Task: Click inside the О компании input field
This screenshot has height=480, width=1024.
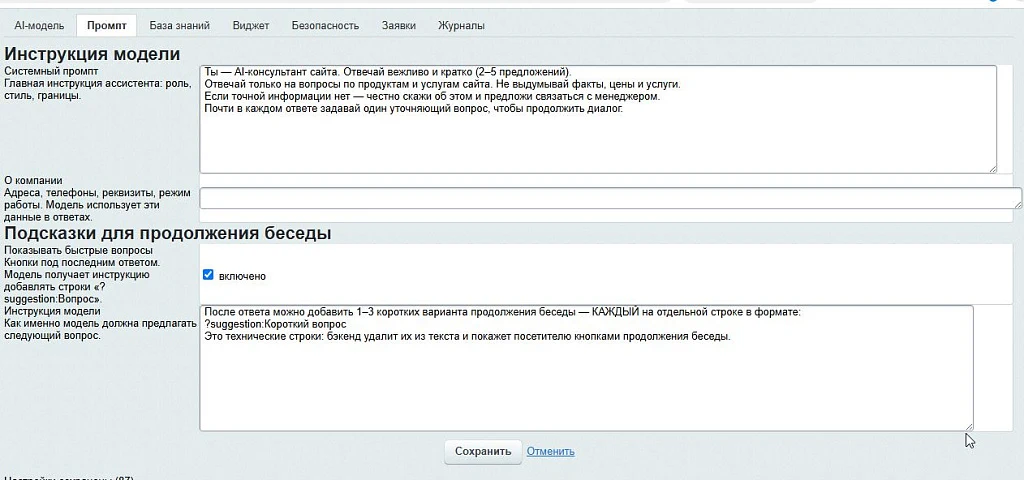Action: click(x=611, y=198)
